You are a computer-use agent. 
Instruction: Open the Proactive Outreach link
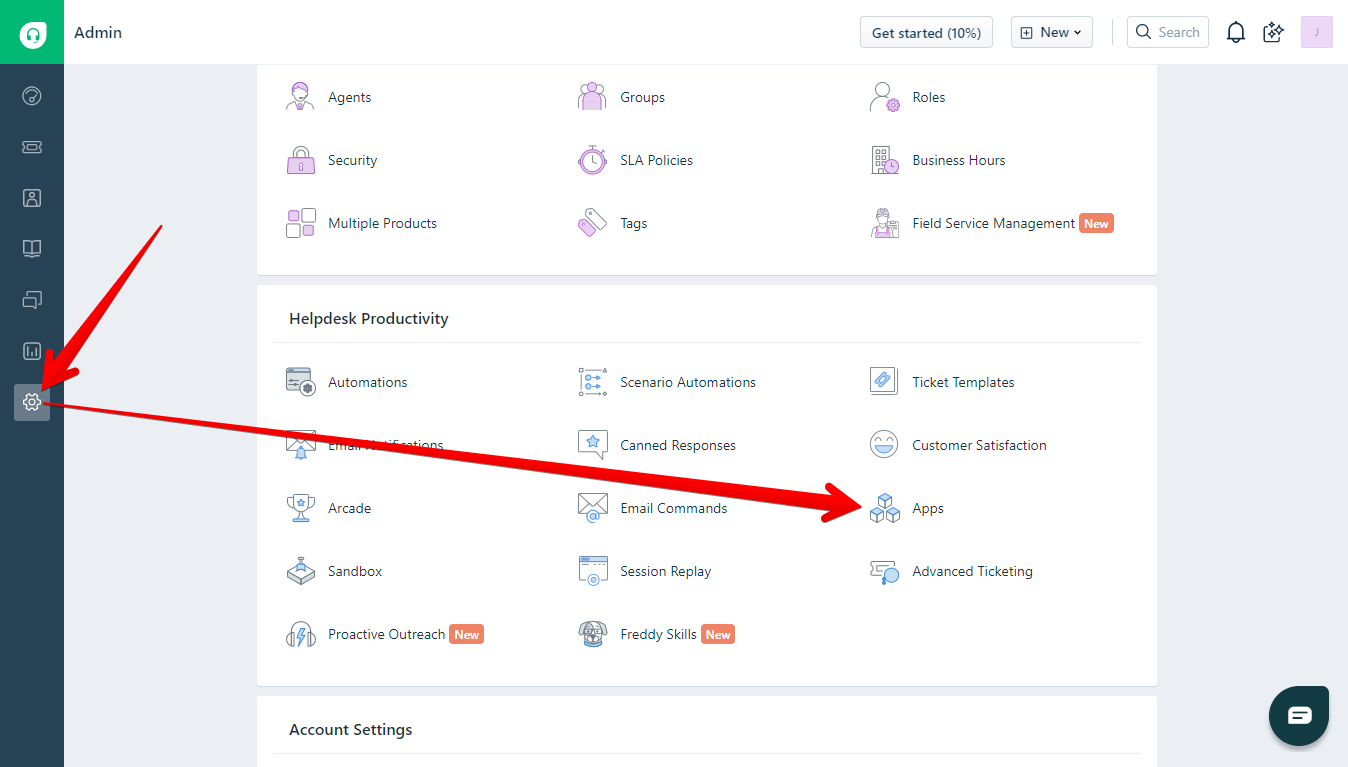(386, 634)
